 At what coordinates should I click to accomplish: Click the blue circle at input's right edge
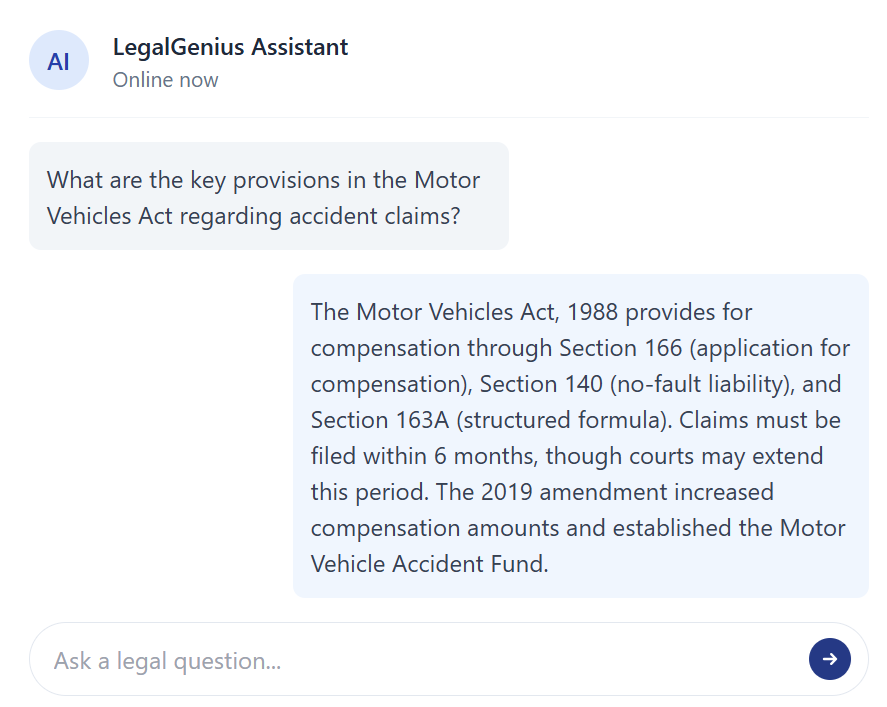tap(830, 659)
